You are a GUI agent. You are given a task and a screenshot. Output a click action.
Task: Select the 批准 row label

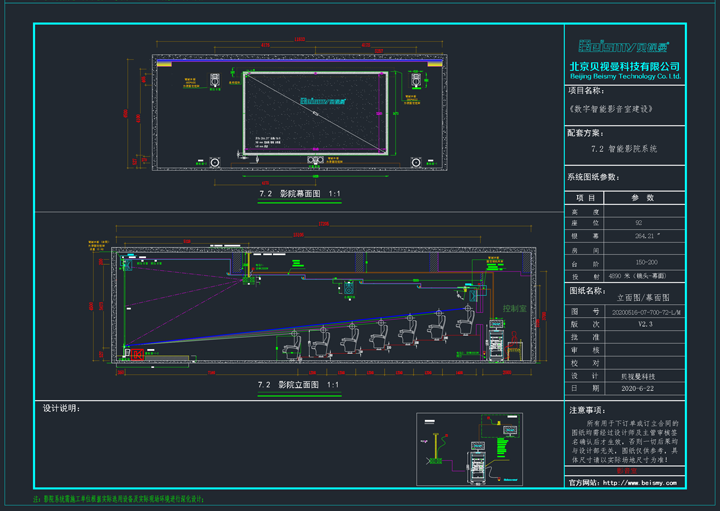585,337
